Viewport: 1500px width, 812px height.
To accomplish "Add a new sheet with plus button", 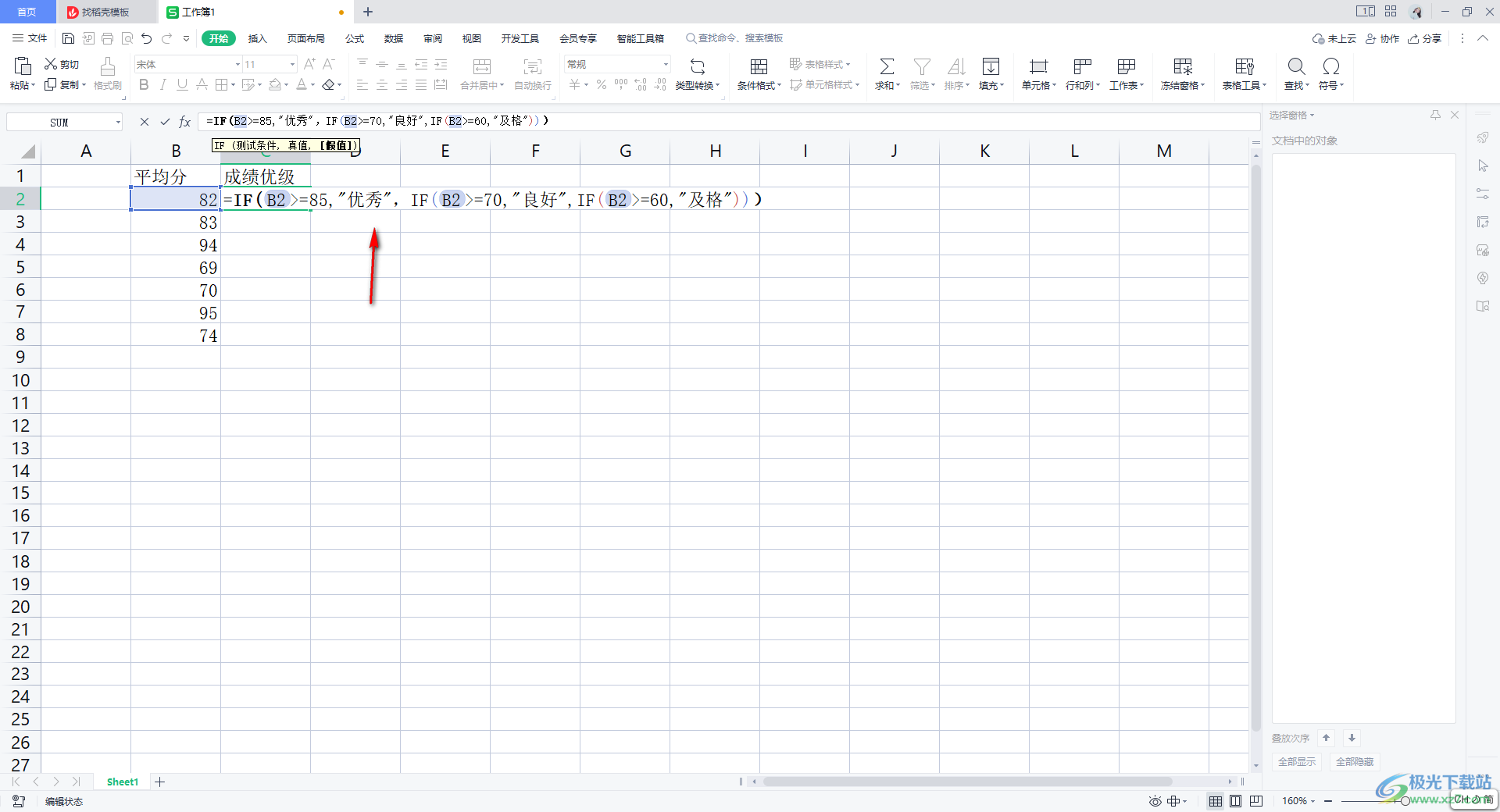I will (x=160, y=782).
